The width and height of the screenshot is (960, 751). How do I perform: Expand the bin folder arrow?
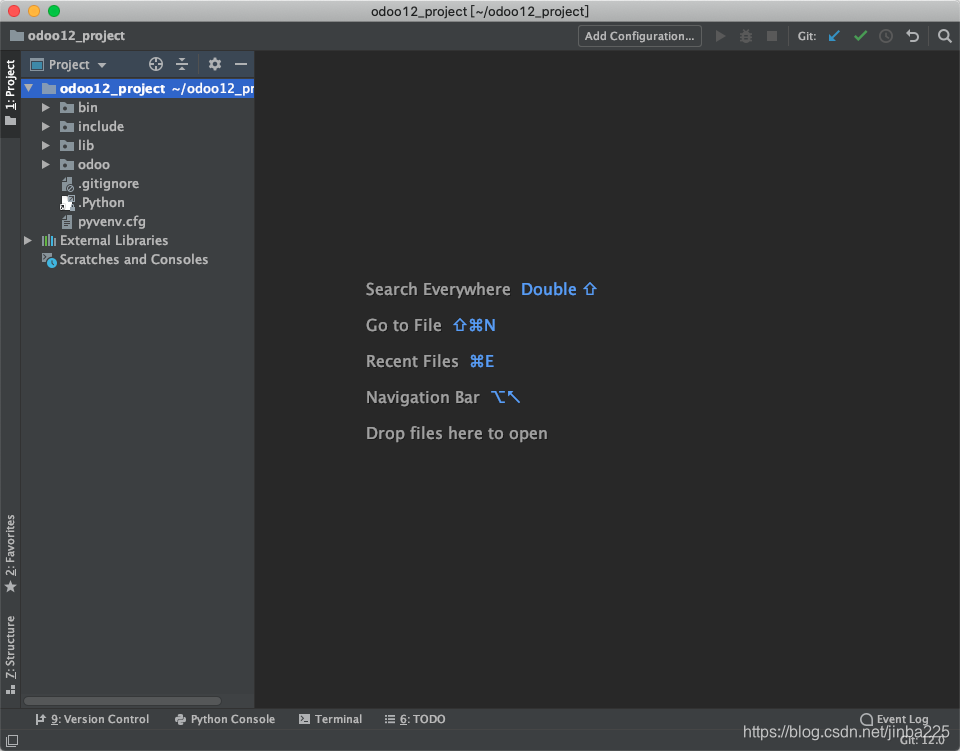tap(45, 108)
